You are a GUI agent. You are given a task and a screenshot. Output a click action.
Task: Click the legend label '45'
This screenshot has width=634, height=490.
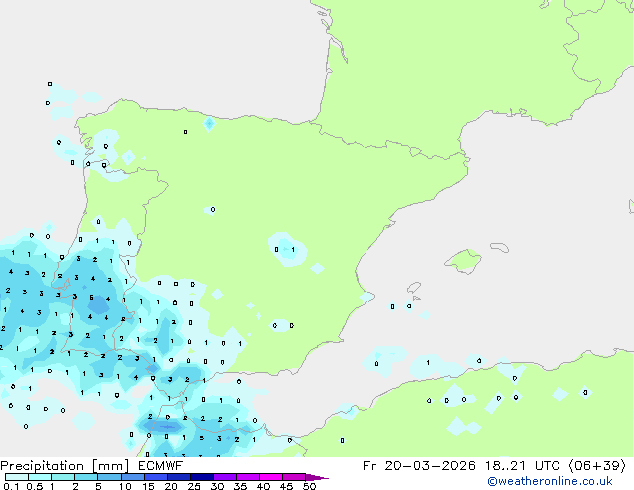tap(286, 486)
